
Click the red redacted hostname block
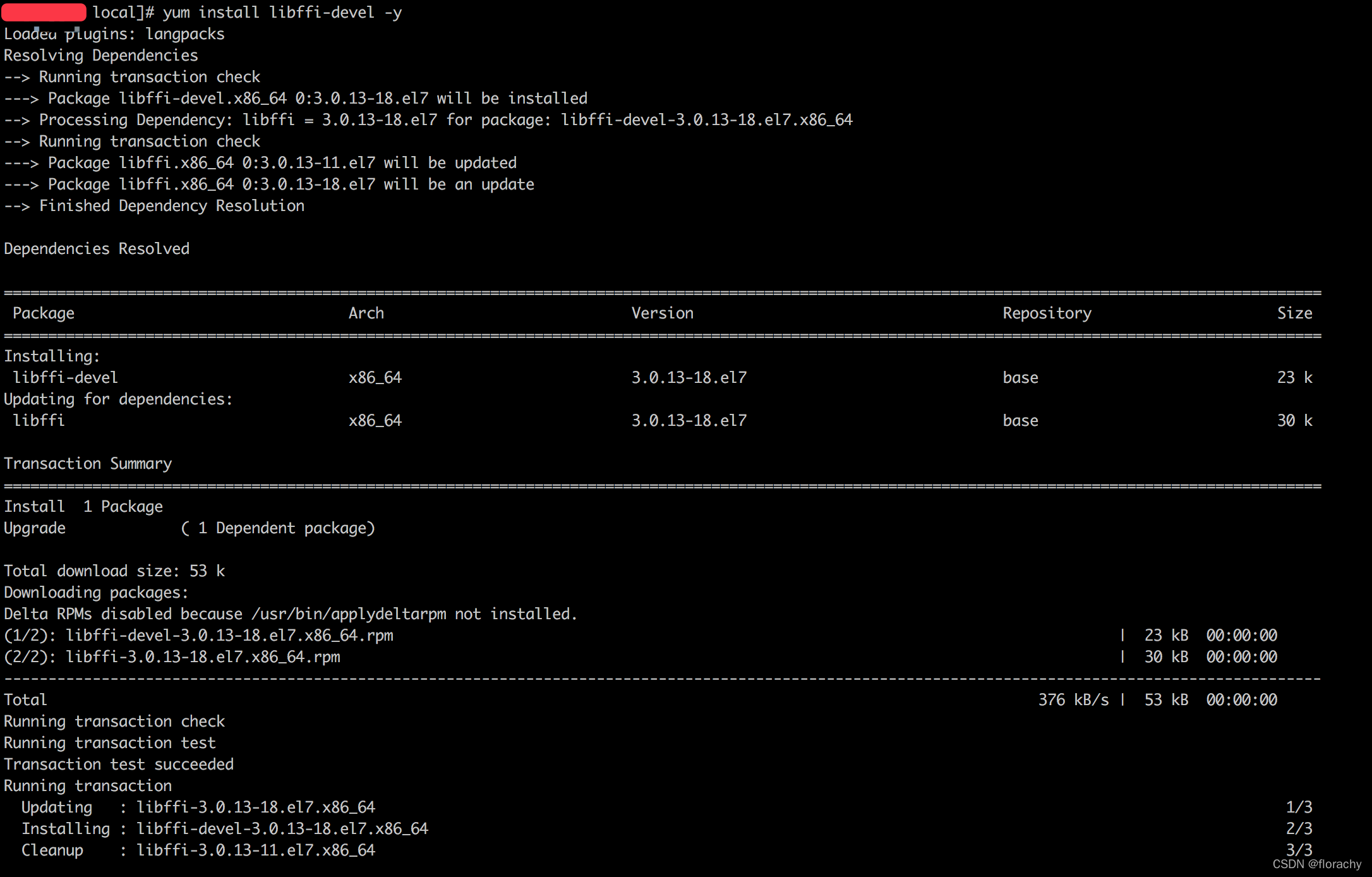pyautogui.click(x=44, y=12)
